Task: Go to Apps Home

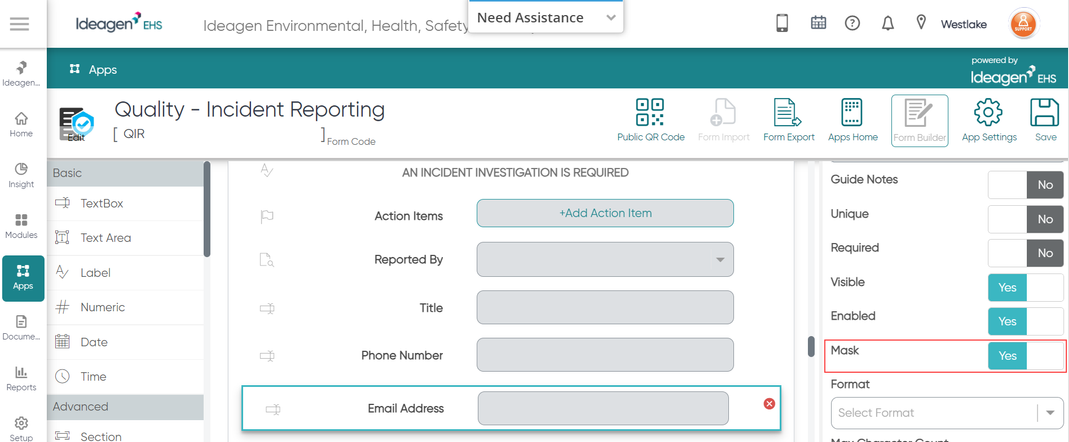Action: (x=852, y=120)
